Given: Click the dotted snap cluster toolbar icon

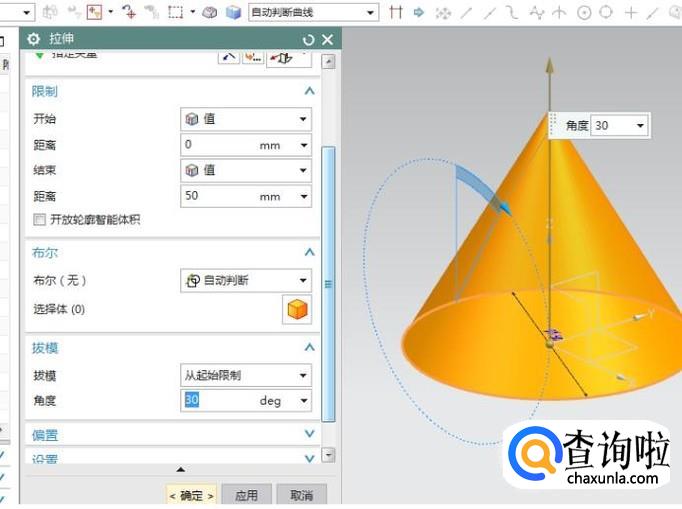Looking at the screenshot, I should click(x=443, y=13).
